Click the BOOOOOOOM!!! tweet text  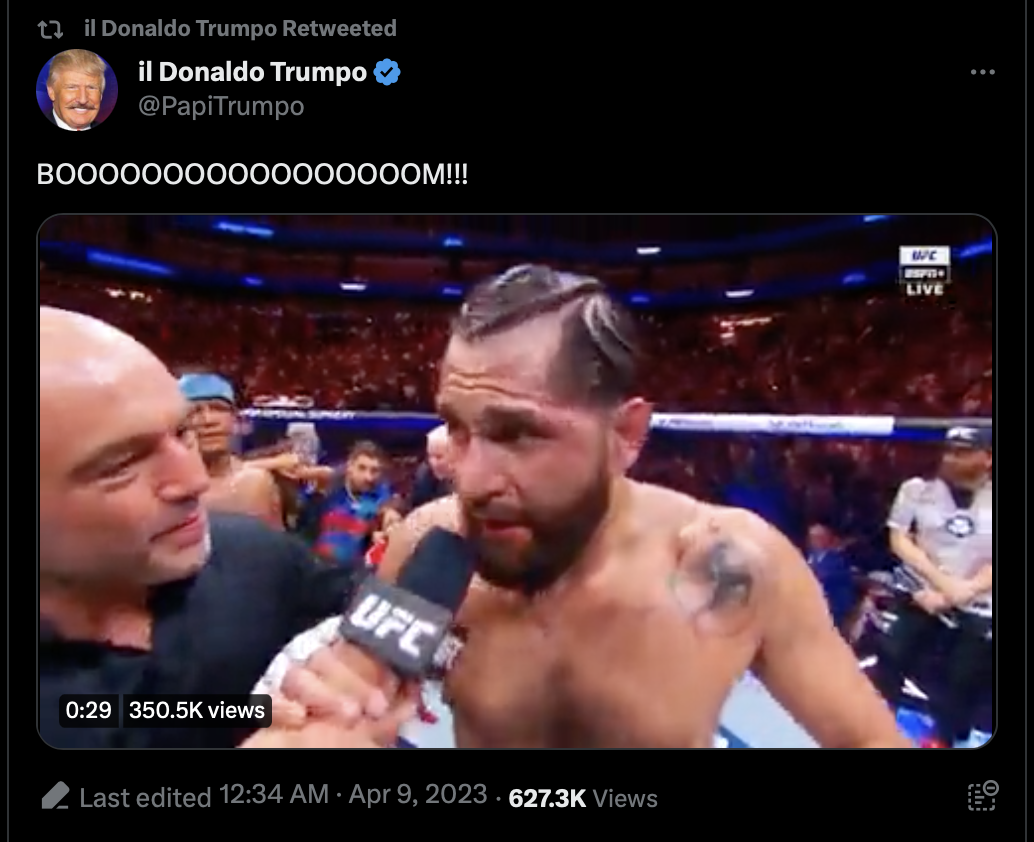pyautogui.click(x=252, y=174)
